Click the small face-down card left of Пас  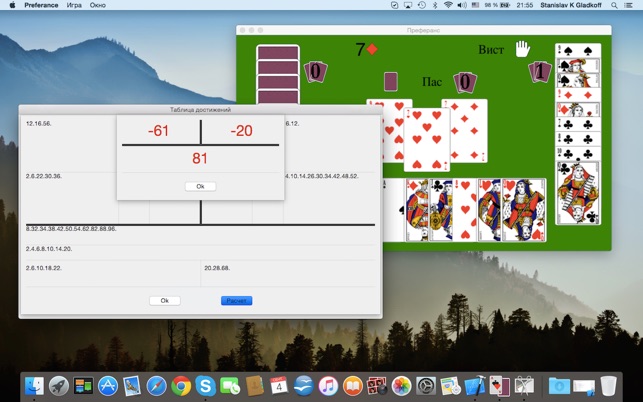(391, 82)
